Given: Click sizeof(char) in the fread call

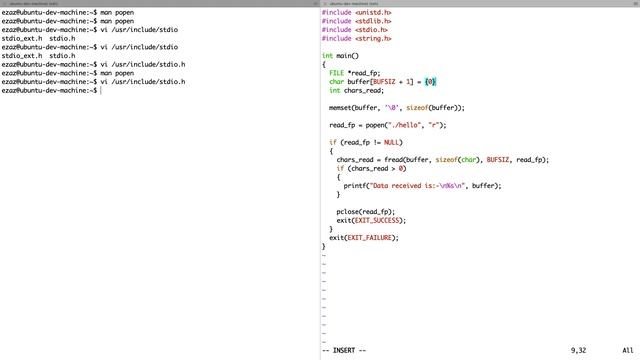Looking at the screenshot, I should point(457,160).
